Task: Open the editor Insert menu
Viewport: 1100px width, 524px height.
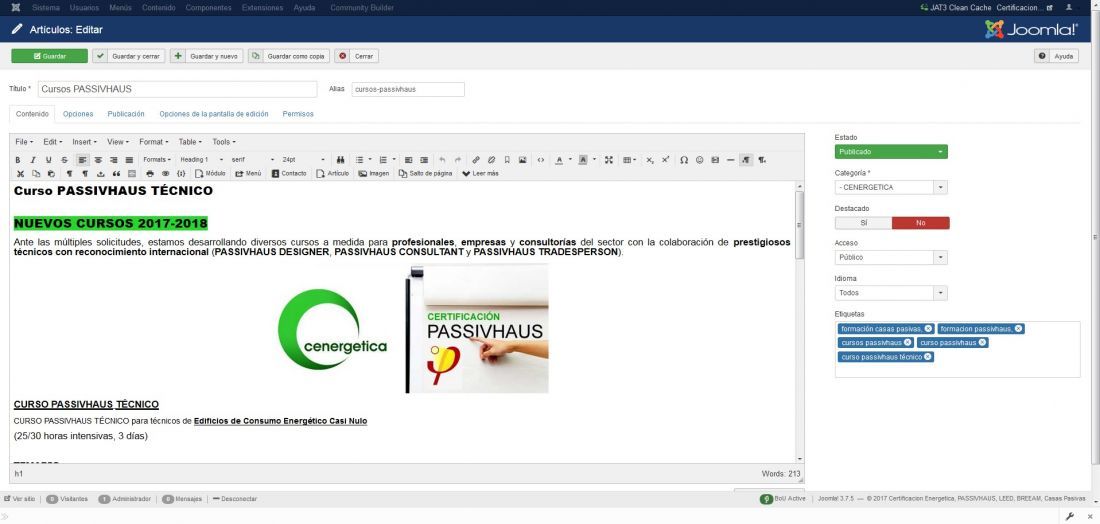Action: tap(84, 142)
